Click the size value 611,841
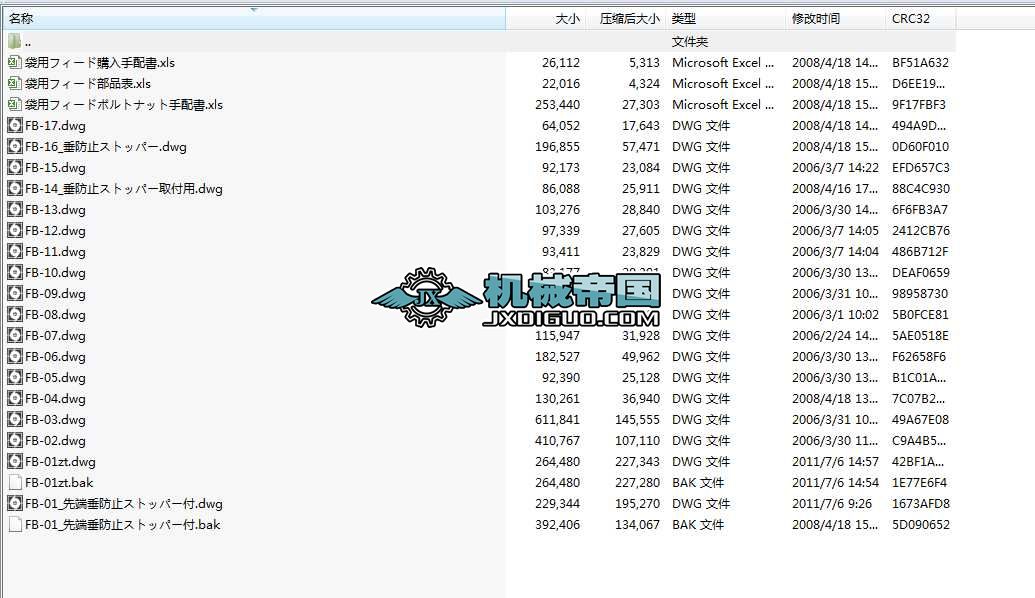The height and width of the screenshot is (598, 1035). click(558, 420)
